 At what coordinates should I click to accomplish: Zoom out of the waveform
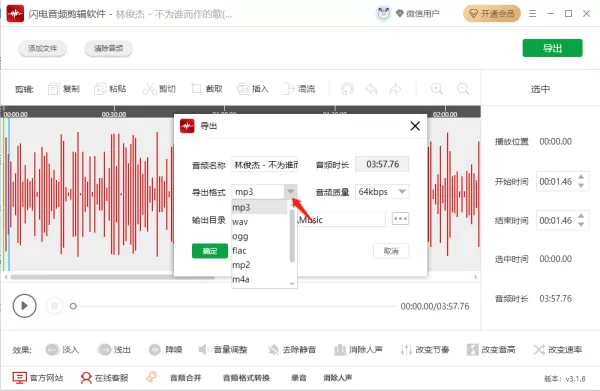coord(463,89)
